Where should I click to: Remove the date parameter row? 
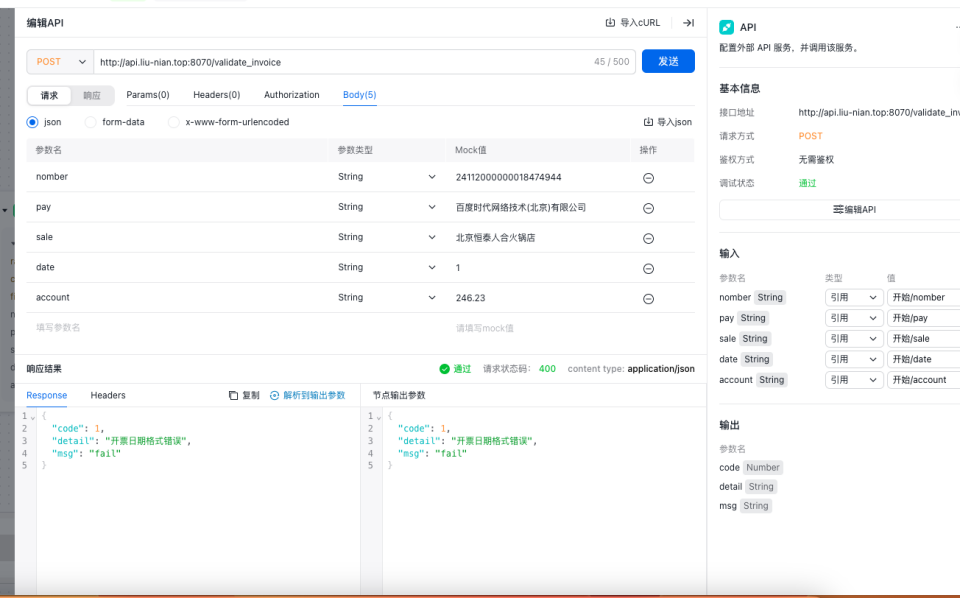(x=648, y=269)
